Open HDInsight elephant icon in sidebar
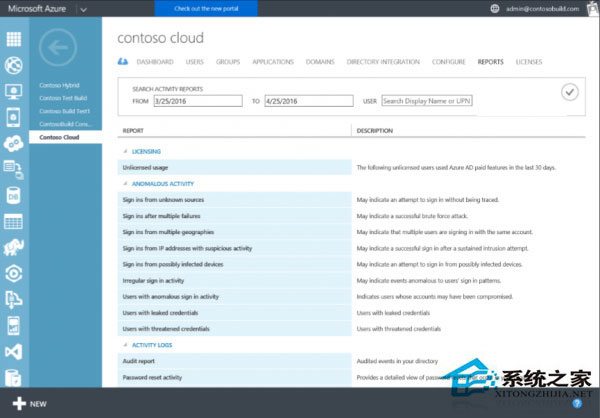The image size is (600, 418). (x=14, y=248)
